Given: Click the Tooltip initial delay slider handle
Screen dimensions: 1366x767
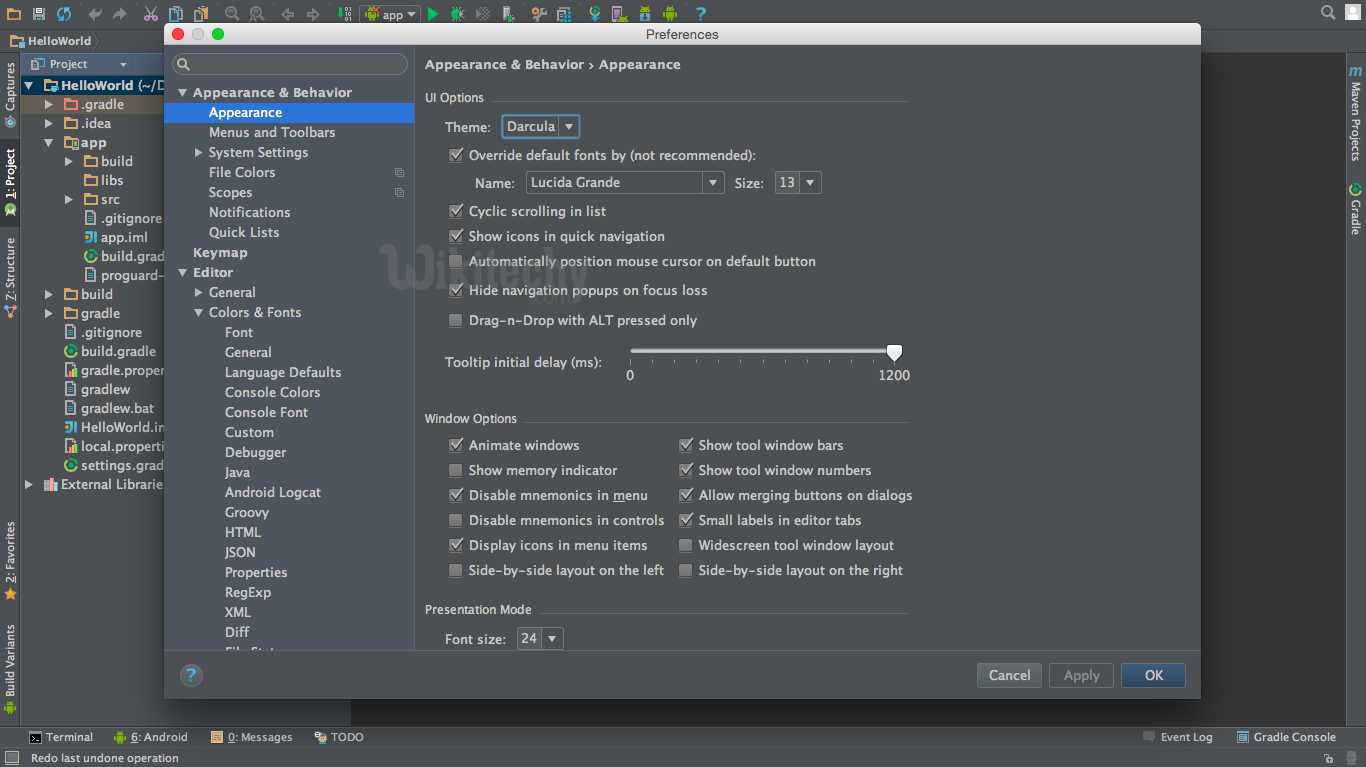Looking at the screenshot, I should click(893, 351).
